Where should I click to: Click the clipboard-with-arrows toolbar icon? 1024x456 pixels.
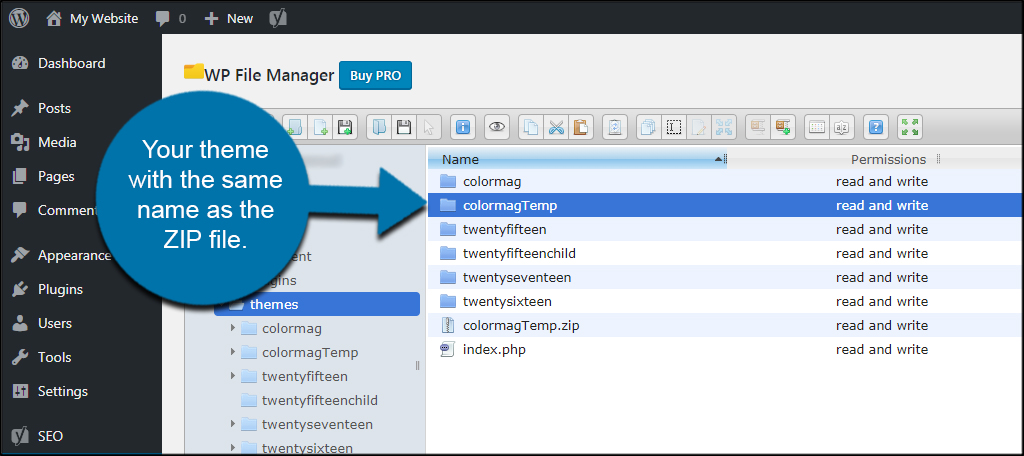(614, 127)
